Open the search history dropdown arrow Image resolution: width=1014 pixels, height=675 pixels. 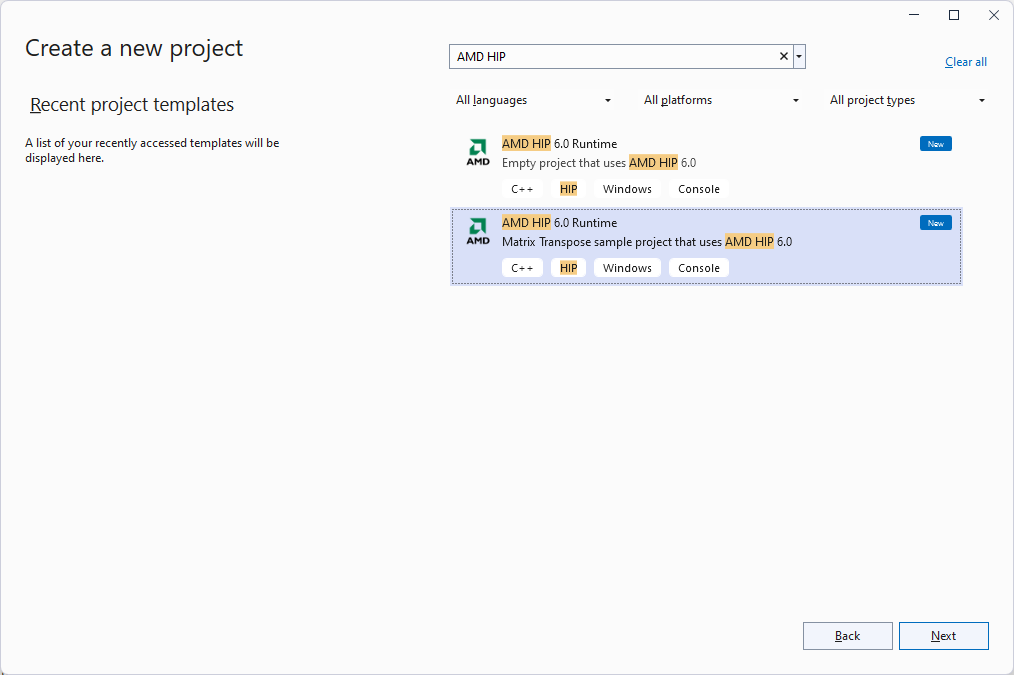click(799, 57)
